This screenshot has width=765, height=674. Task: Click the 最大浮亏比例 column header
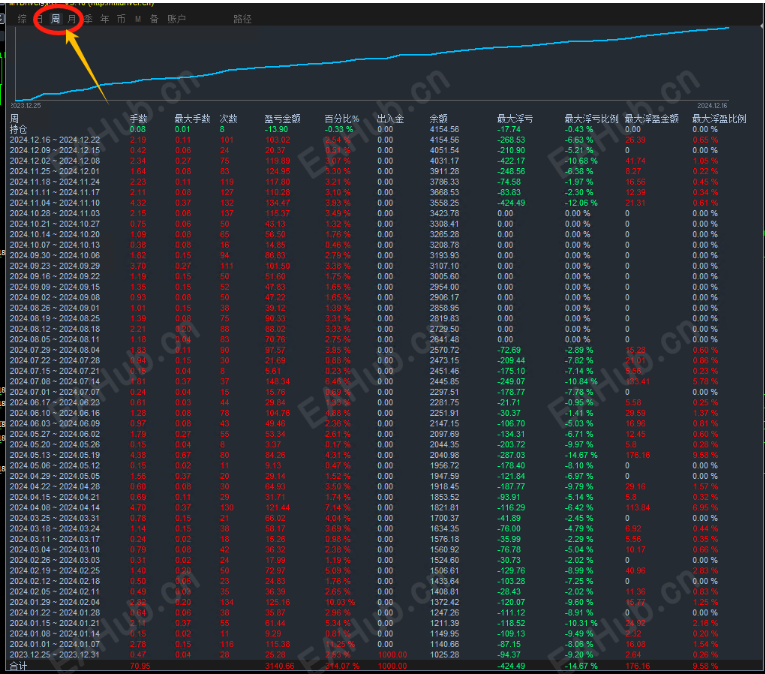pyautogui.click(x=591, y=119)
